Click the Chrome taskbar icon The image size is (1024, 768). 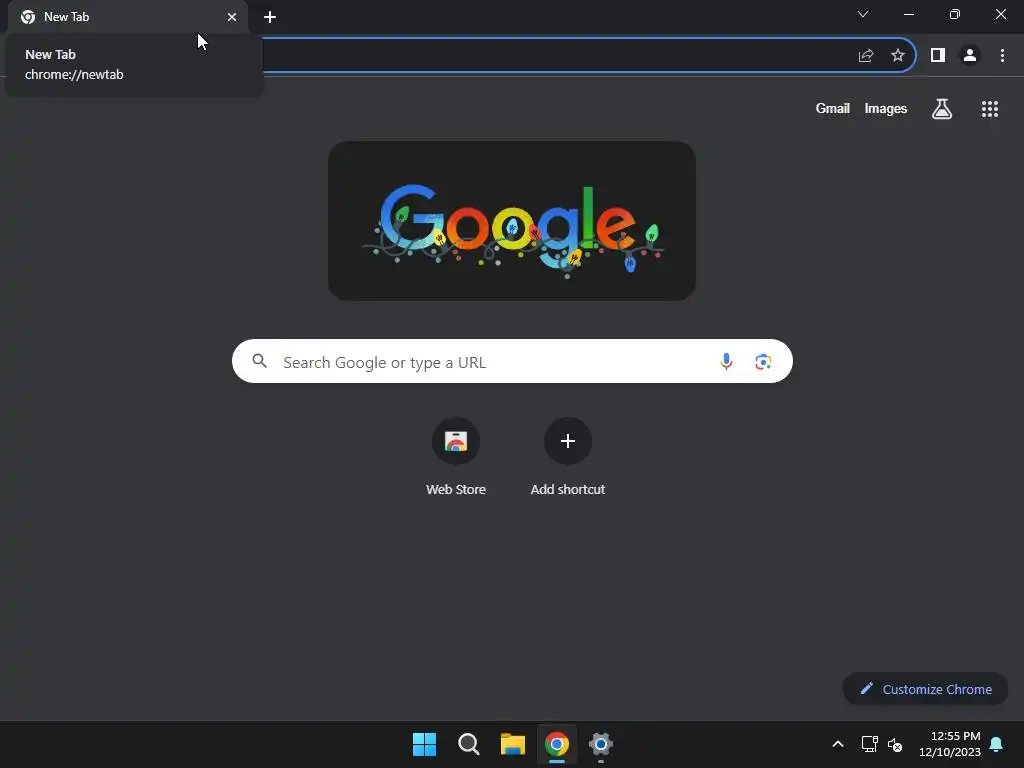click(x=557, y=744)
